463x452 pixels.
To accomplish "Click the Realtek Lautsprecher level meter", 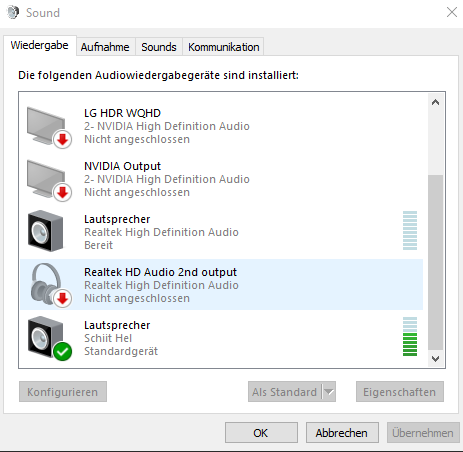I will pos(410,230).
